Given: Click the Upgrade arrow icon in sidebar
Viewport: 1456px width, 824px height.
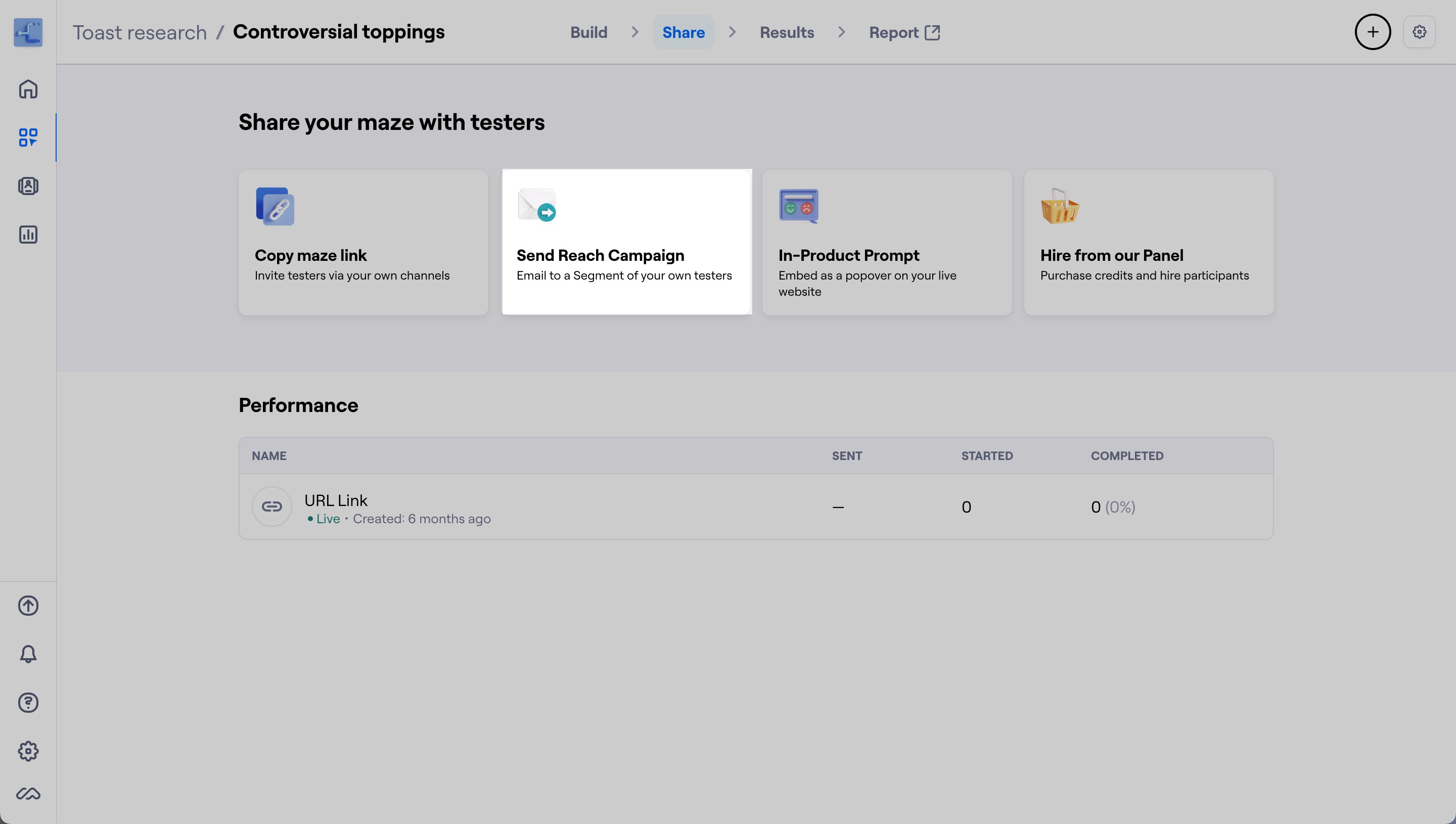Looking at the screenshot, I should point(28,606).
